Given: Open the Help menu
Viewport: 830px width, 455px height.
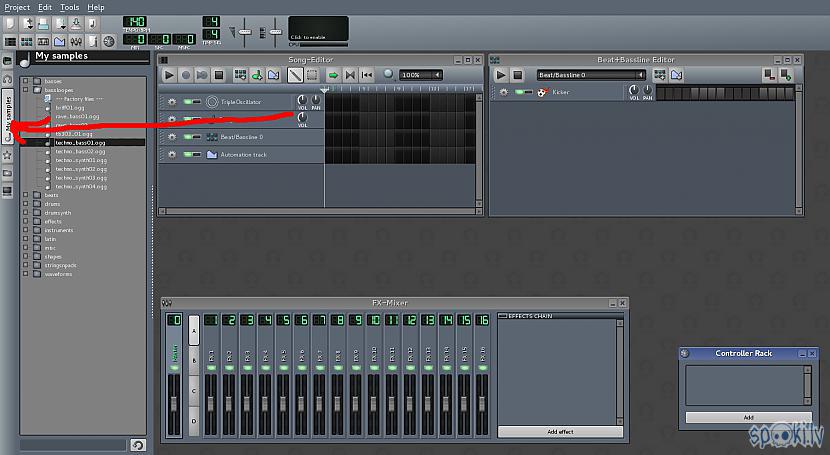Looking at the screenshot, I should coord(96,7).
